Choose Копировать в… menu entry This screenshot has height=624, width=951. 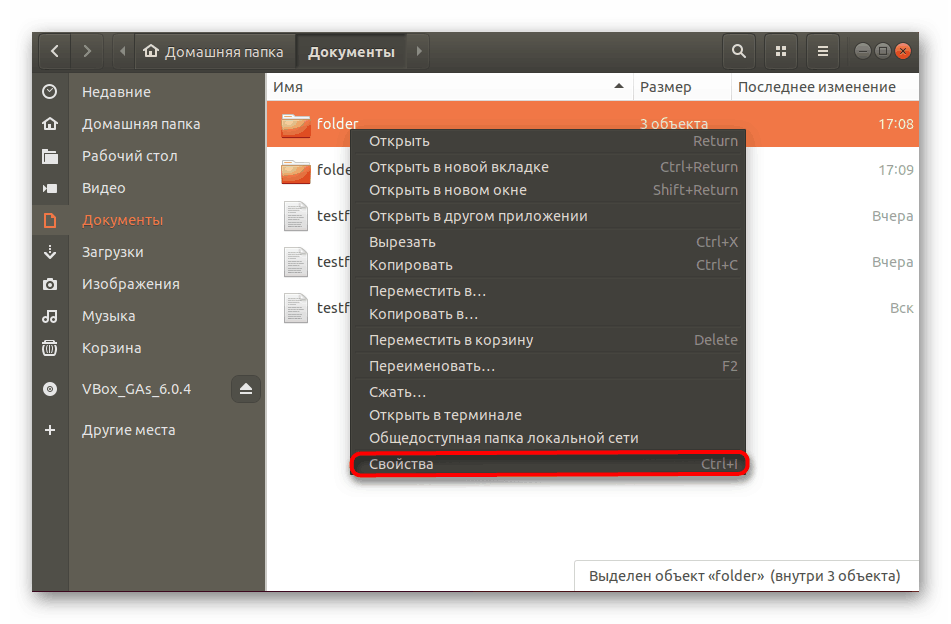coord(548,314)
